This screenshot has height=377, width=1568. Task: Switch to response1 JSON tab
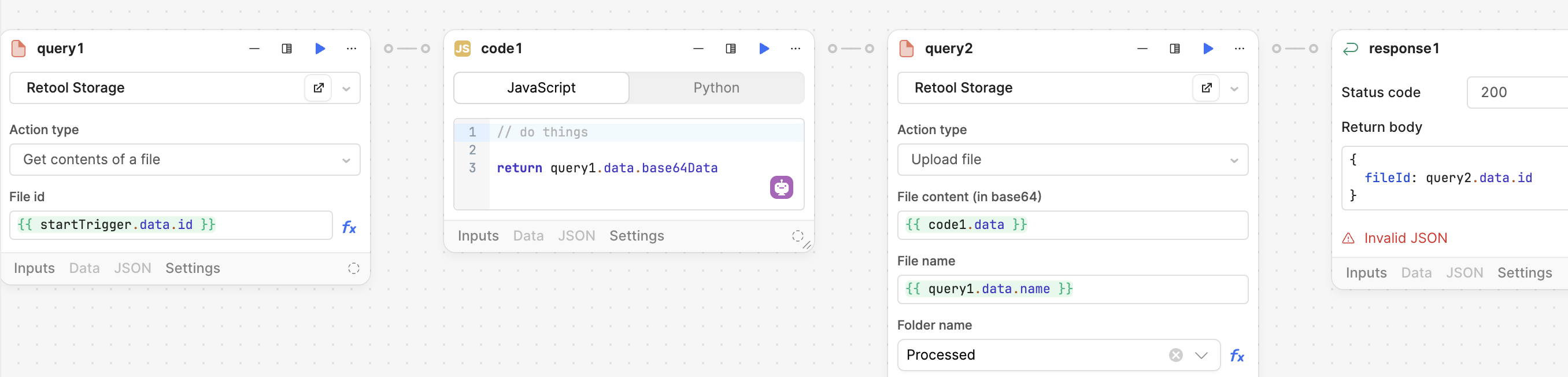click(x=1465, y=273)
